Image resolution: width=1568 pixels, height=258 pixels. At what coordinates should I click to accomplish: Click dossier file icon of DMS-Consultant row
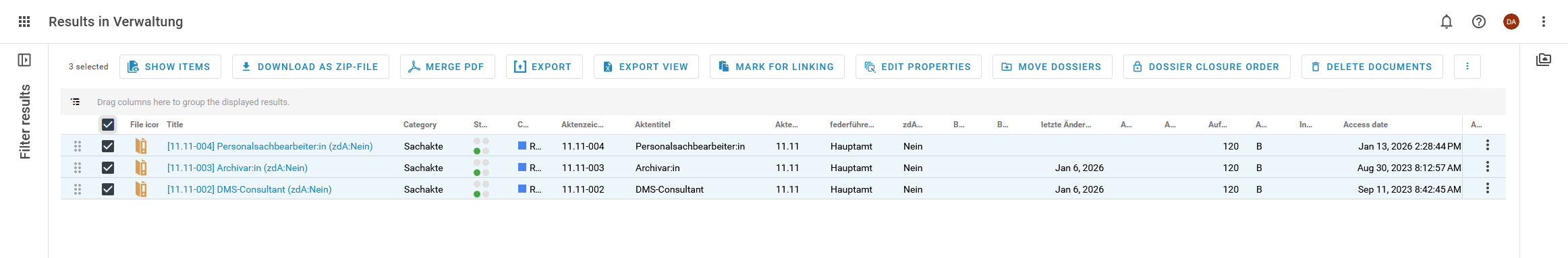point(141,189)
